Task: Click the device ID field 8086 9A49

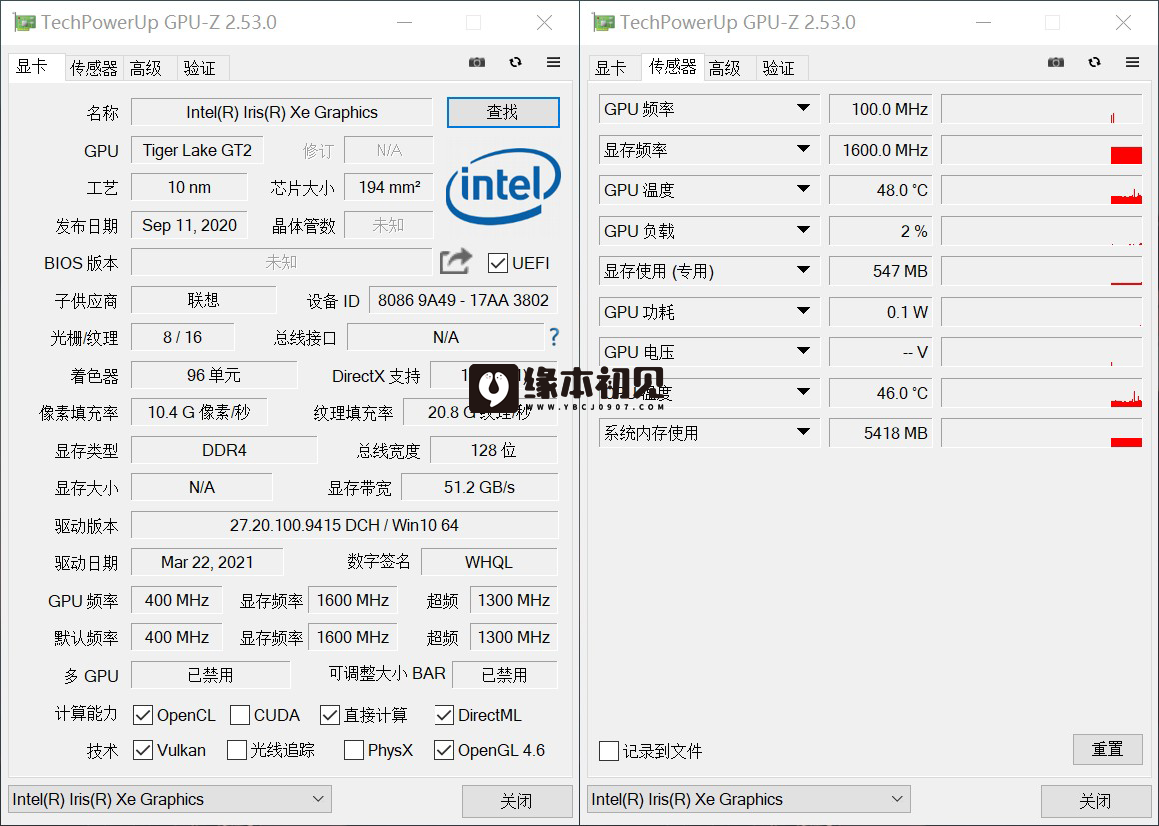Action: 463,300
